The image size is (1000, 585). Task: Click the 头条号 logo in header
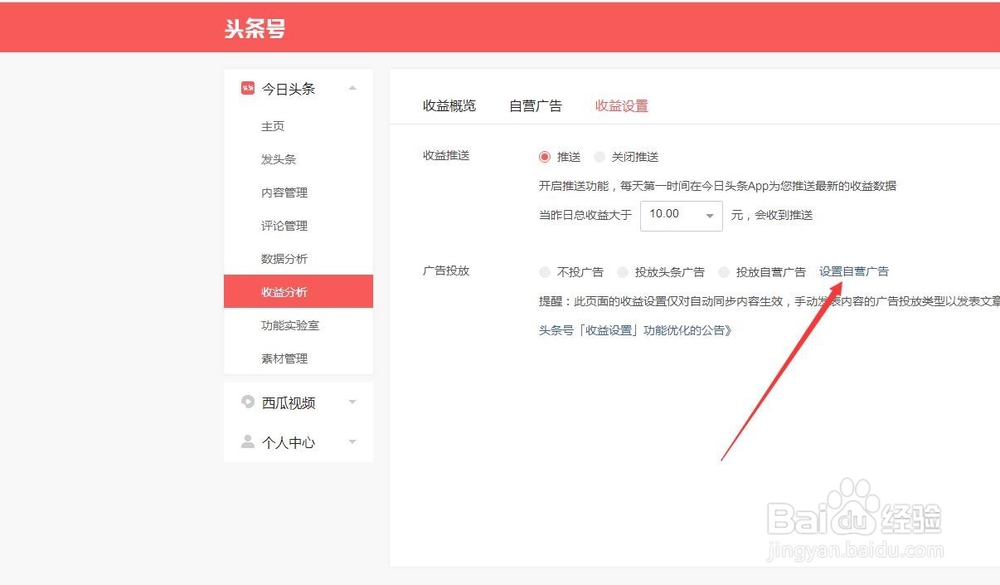tap(254, 28)
